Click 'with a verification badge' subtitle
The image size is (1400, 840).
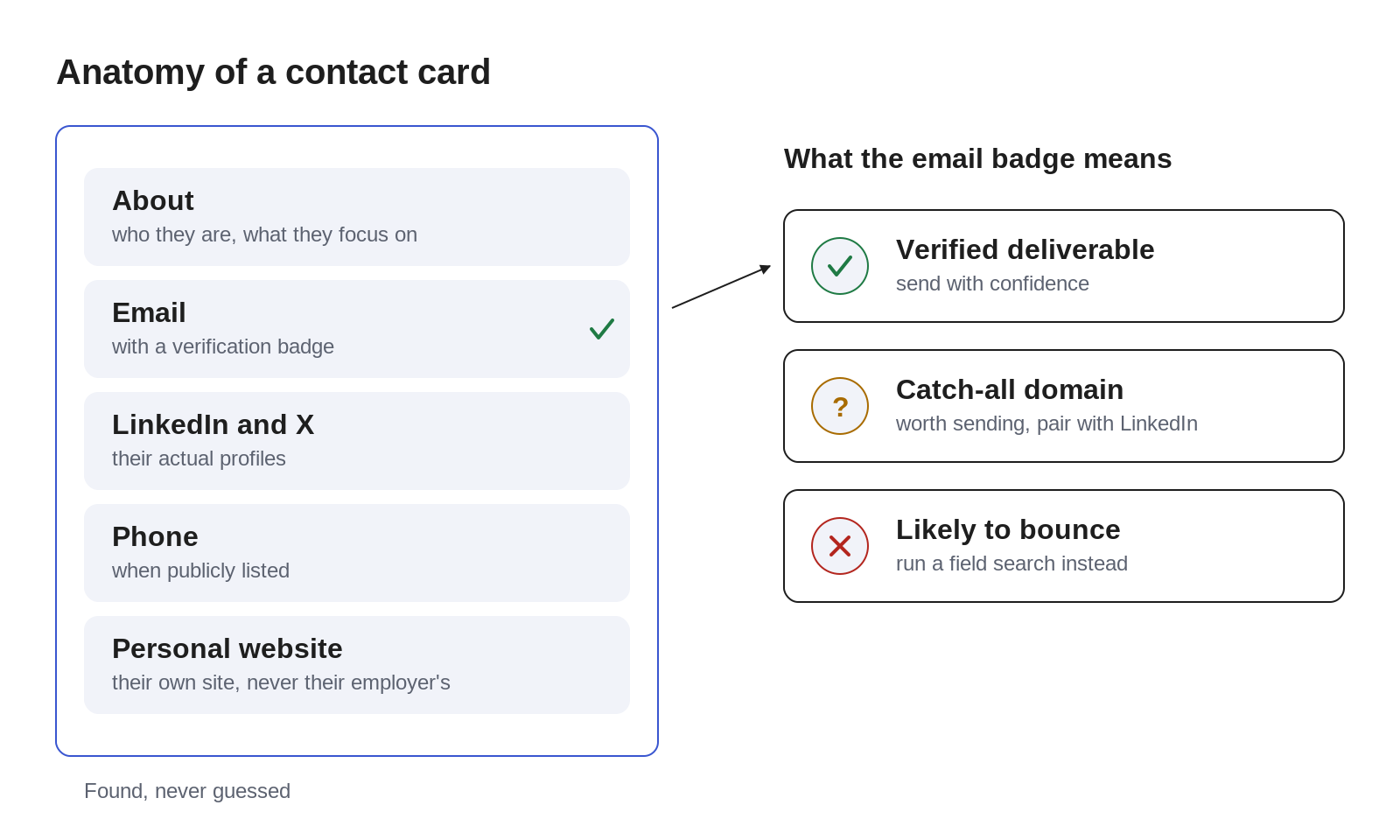click(223, 346)
